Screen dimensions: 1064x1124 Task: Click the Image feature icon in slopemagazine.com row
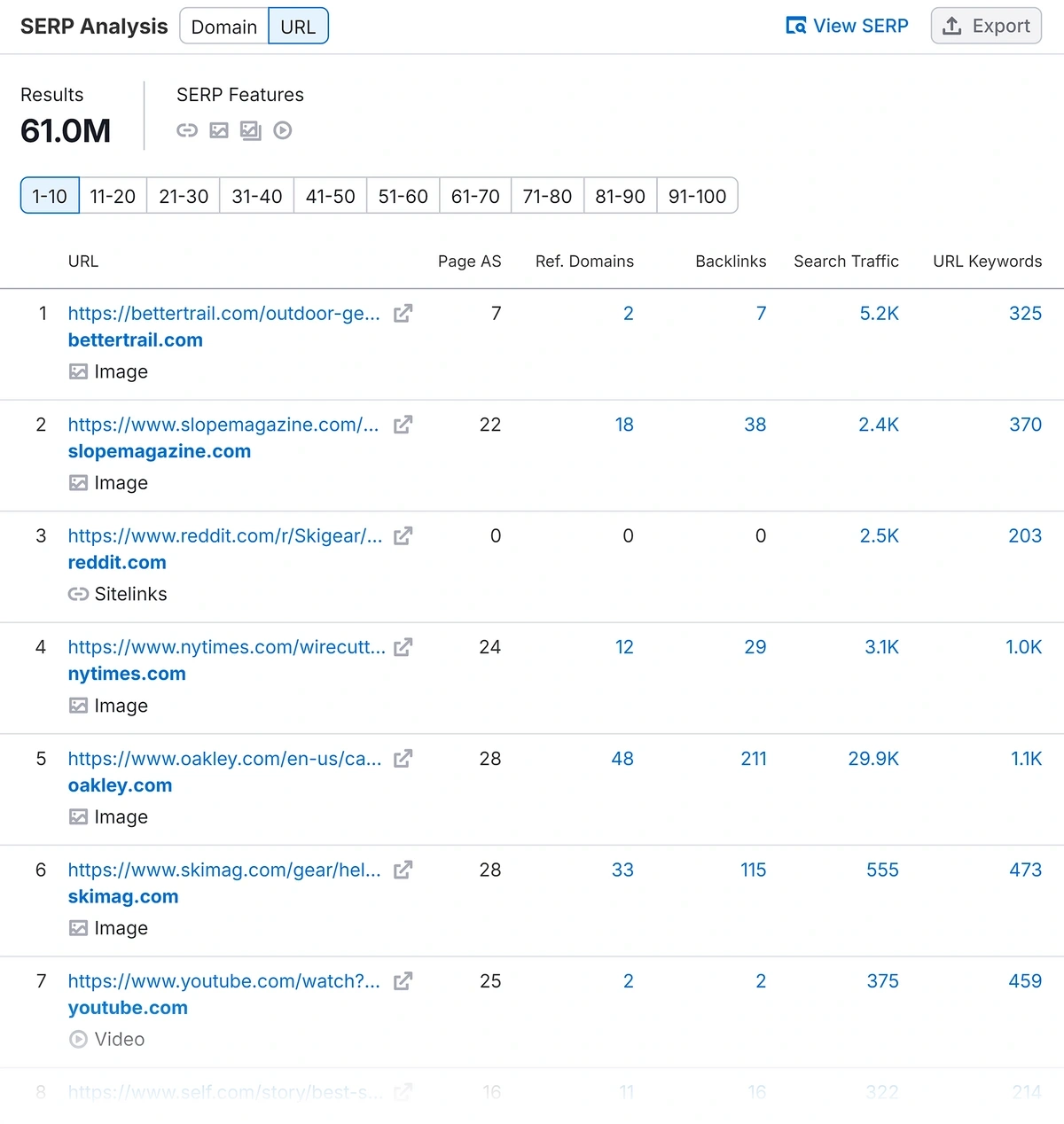tap(79, 483)
